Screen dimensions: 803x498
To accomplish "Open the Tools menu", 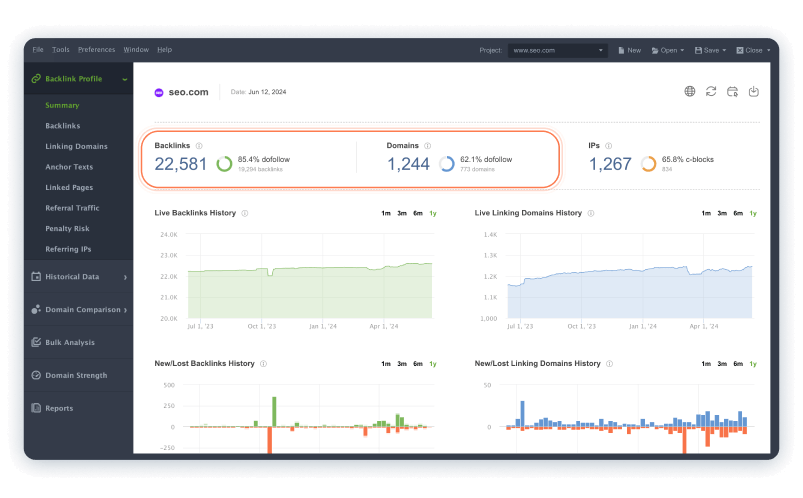I will click(x=60, y=50).
